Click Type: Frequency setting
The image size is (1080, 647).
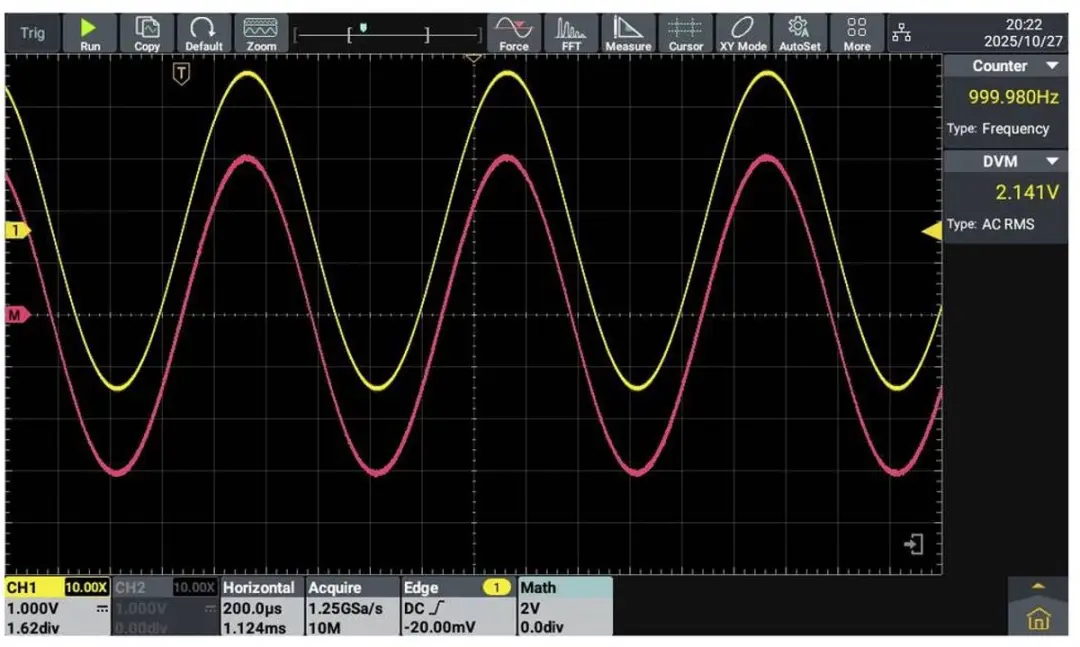point(997,129)
